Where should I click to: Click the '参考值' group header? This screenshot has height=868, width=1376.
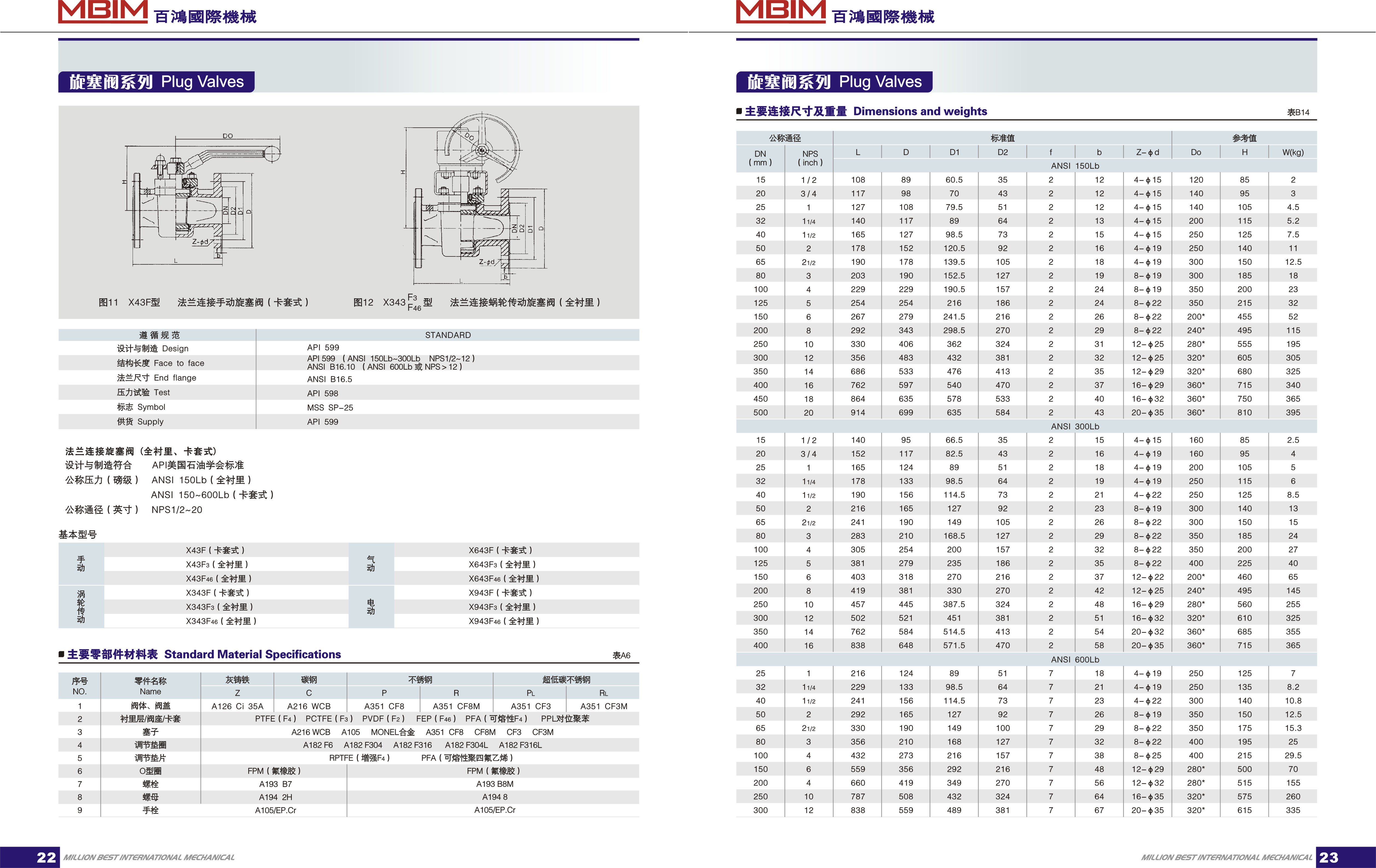[1244, 138]
